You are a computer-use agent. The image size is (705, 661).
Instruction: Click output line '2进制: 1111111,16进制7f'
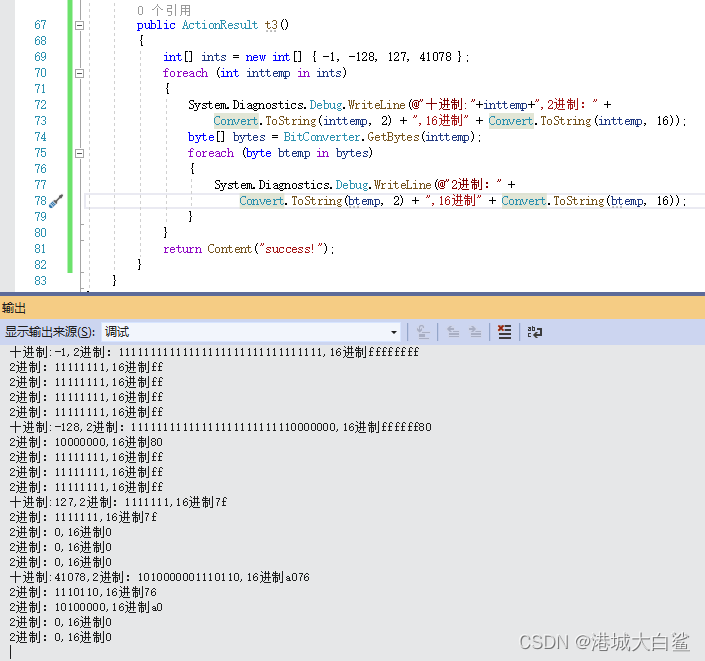pos(83,518)
